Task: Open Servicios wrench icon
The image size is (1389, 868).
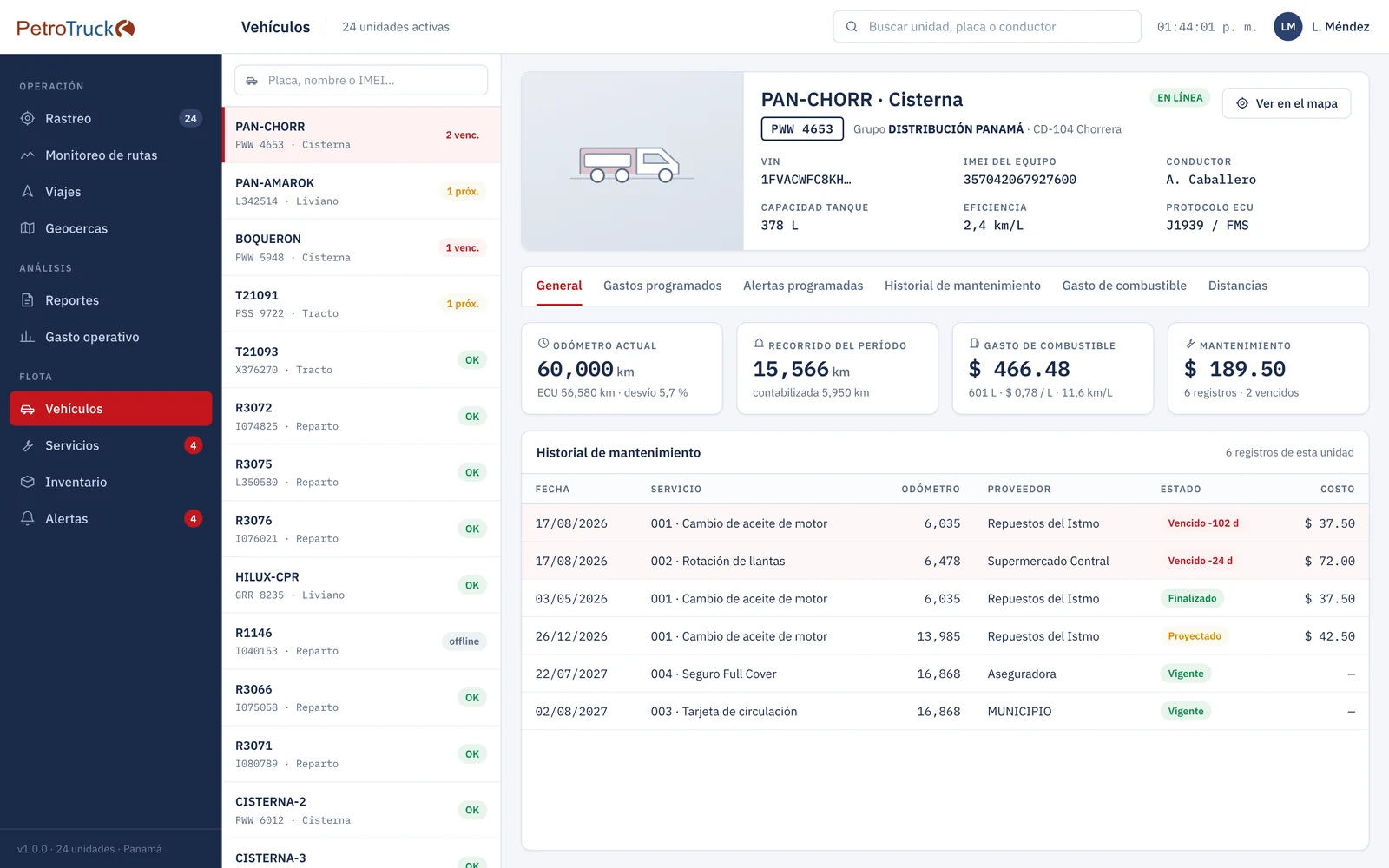Action: coord(28,445)
